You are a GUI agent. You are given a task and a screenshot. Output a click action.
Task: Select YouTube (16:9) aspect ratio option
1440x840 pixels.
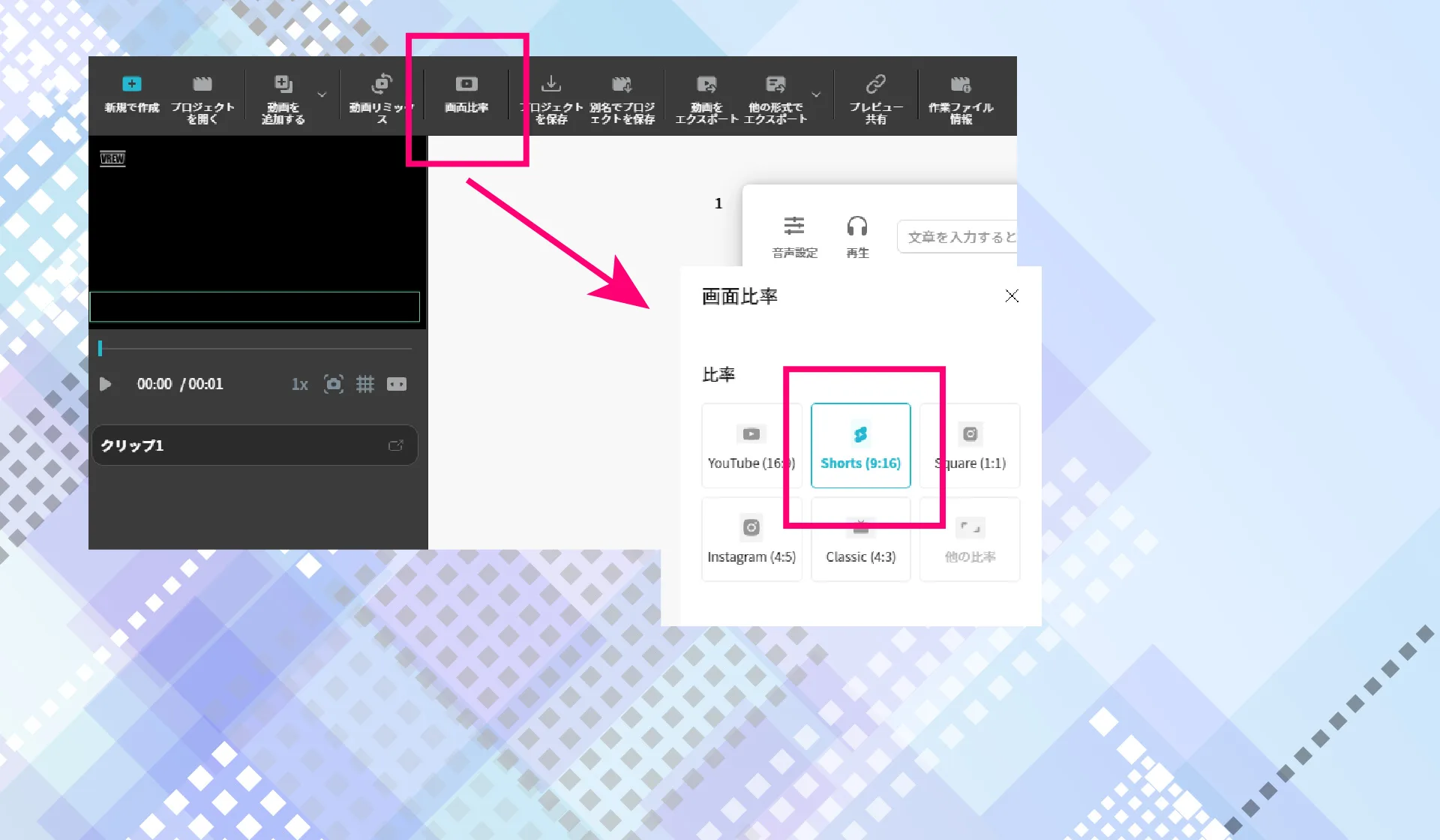point(751,445)
